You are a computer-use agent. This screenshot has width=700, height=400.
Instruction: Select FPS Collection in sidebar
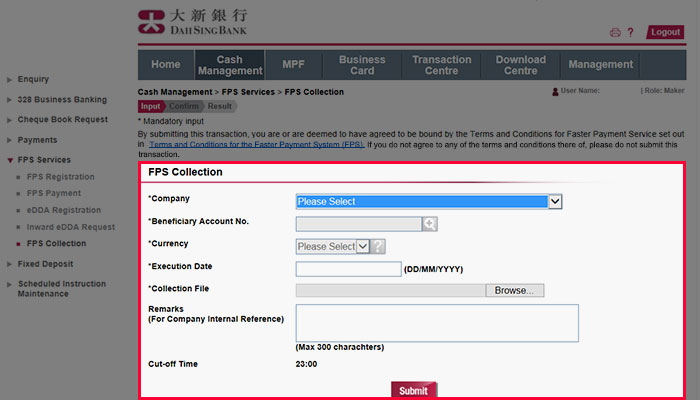click(x=56, y=244)
